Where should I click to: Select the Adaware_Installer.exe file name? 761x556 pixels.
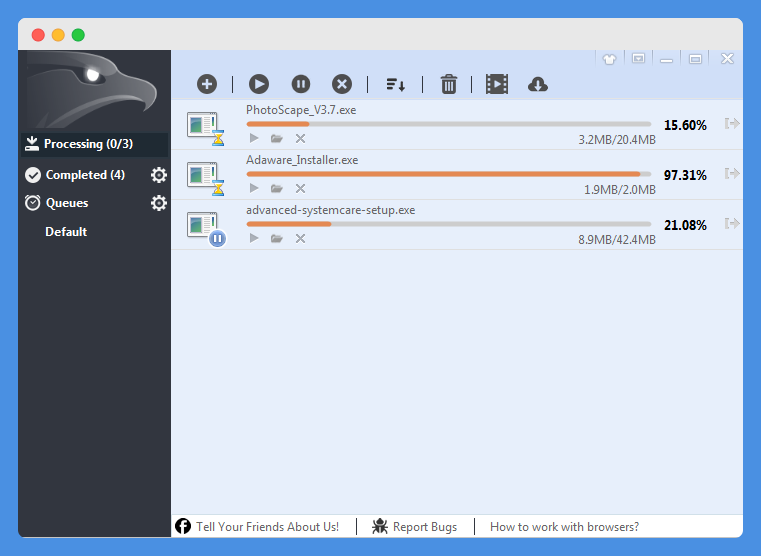click(302, 160)
